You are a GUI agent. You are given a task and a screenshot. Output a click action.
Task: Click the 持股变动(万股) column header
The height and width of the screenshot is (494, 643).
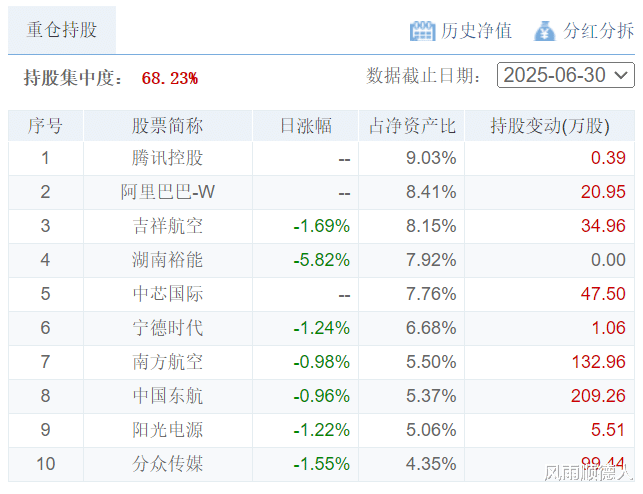click(550, 125)
